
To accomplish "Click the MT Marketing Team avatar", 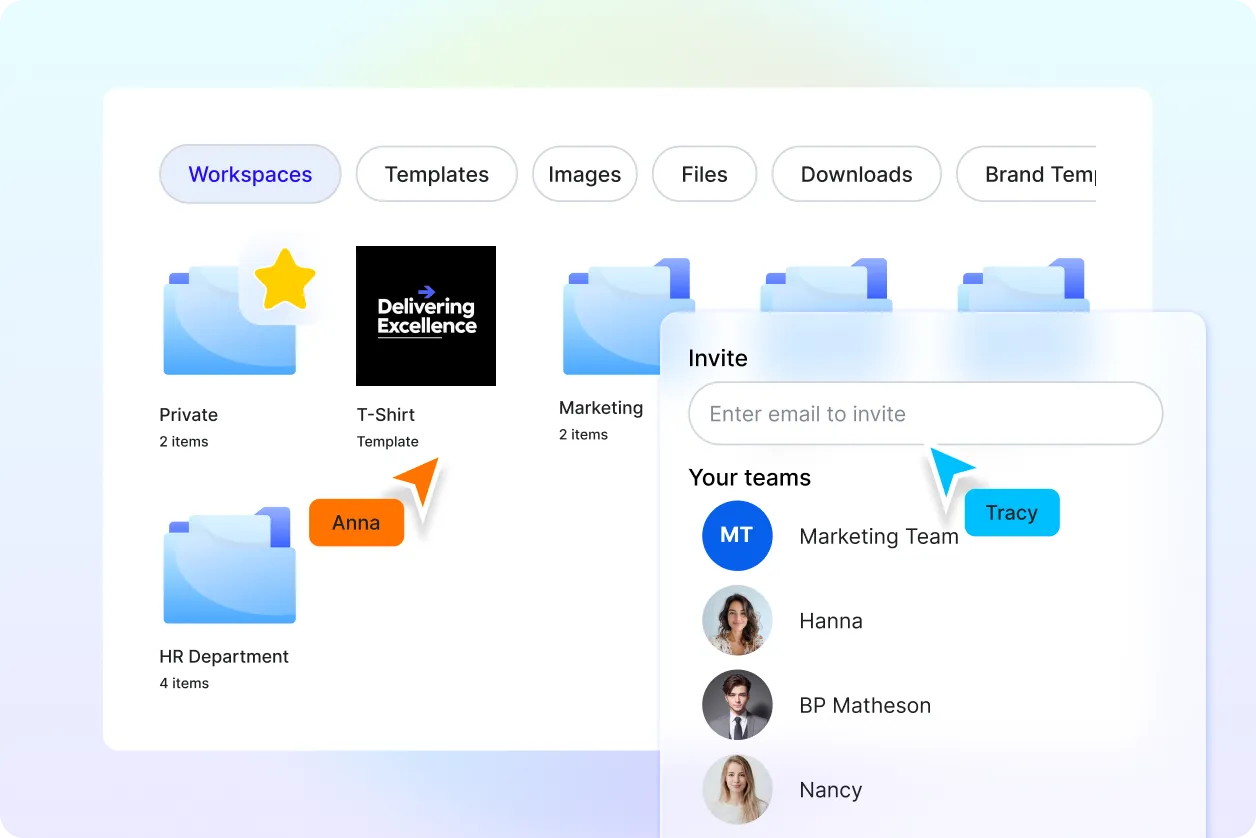I will click(x=737, y=536).
